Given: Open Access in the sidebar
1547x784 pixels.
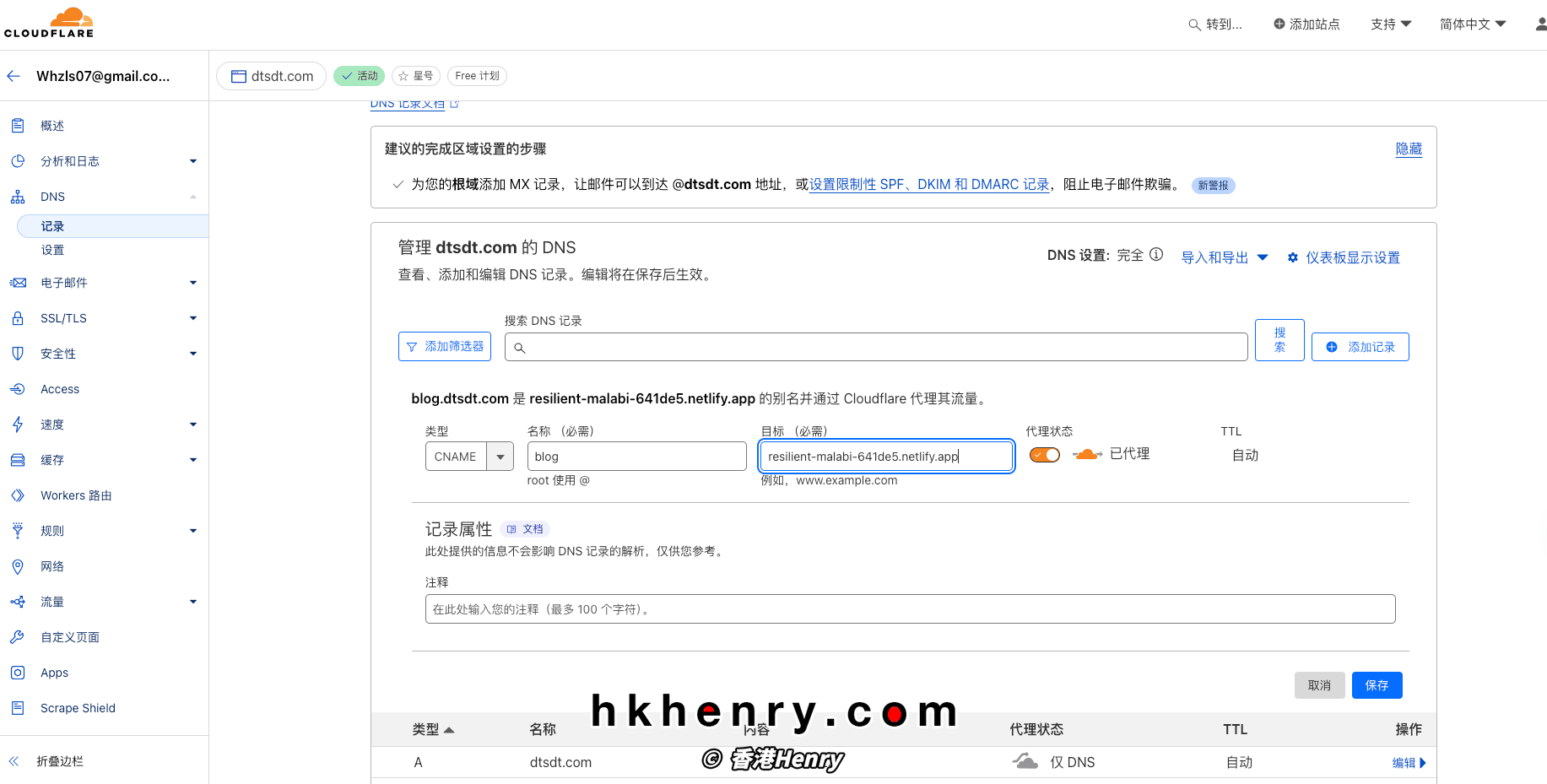Looking at the screenshot, I should (60, 389).
